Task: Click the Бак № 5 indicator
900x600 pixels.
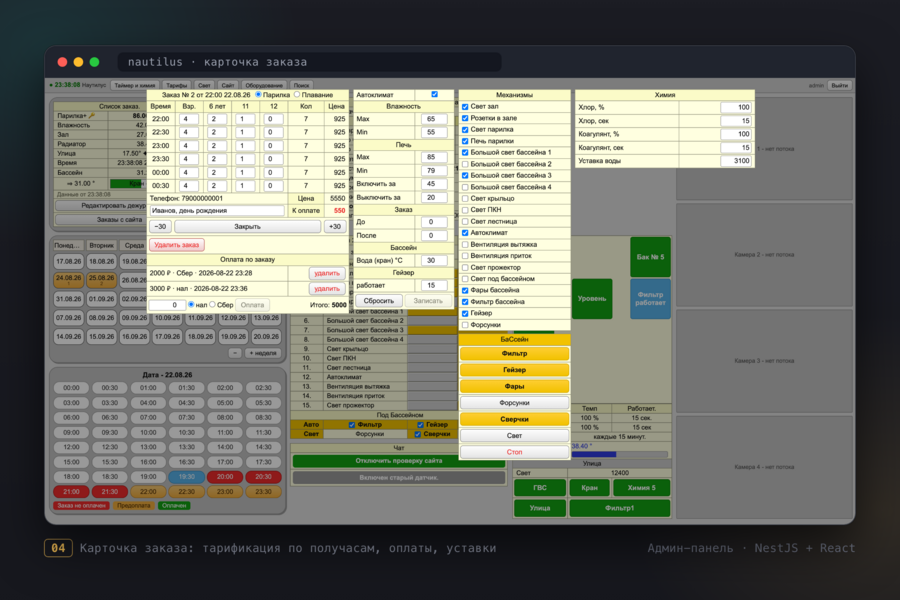Action: pyautogui.click(x=650, y=257)
